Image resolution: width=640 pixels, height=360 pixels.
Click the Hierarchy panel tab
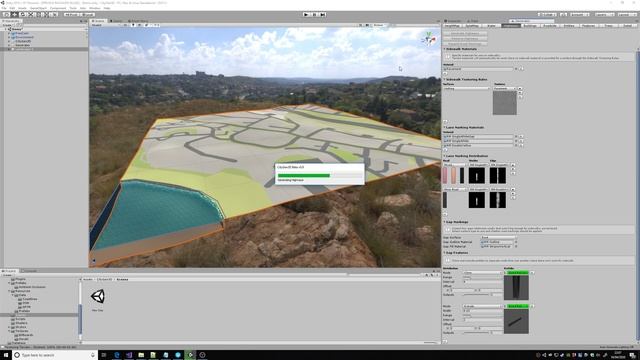(x=11, y=21)
